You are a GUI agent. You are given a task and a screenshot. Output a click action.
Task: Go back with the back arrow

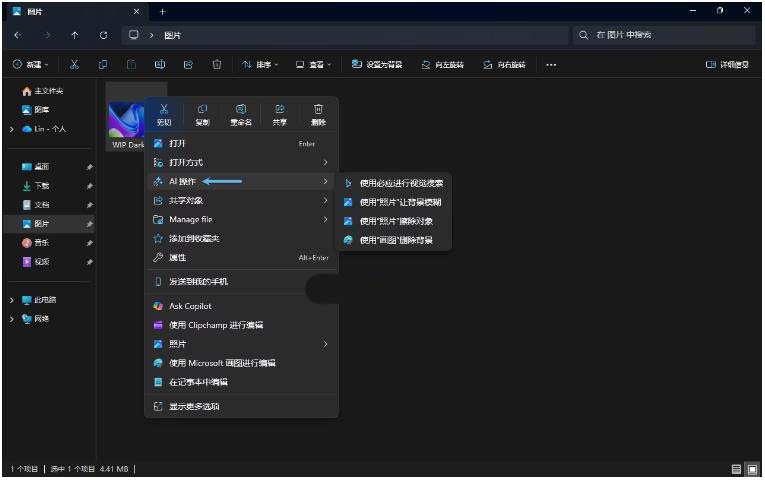tap(18, 35)
